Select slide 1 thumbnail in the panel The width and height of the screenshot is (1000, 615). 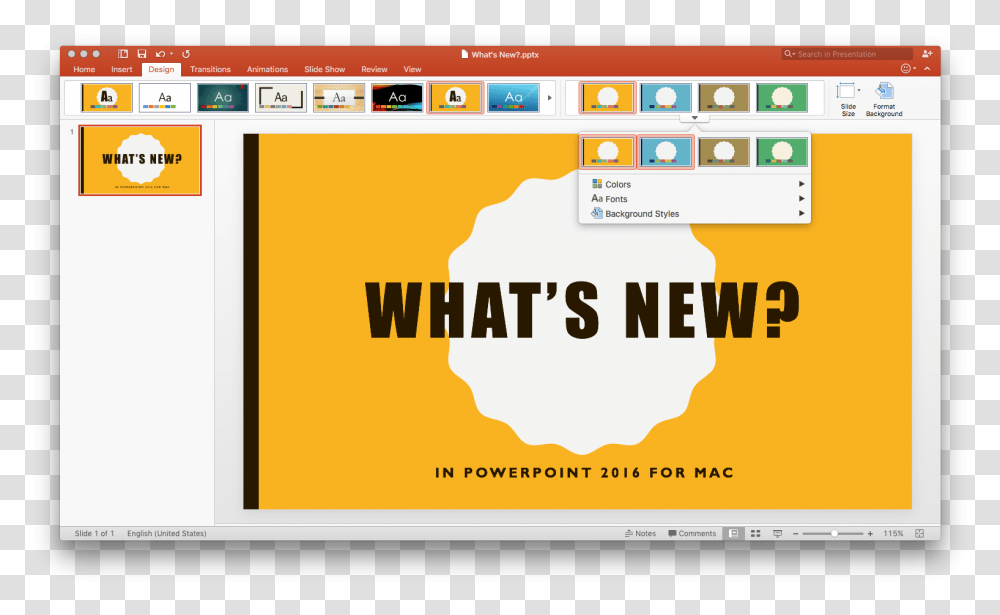click(140, 160)
